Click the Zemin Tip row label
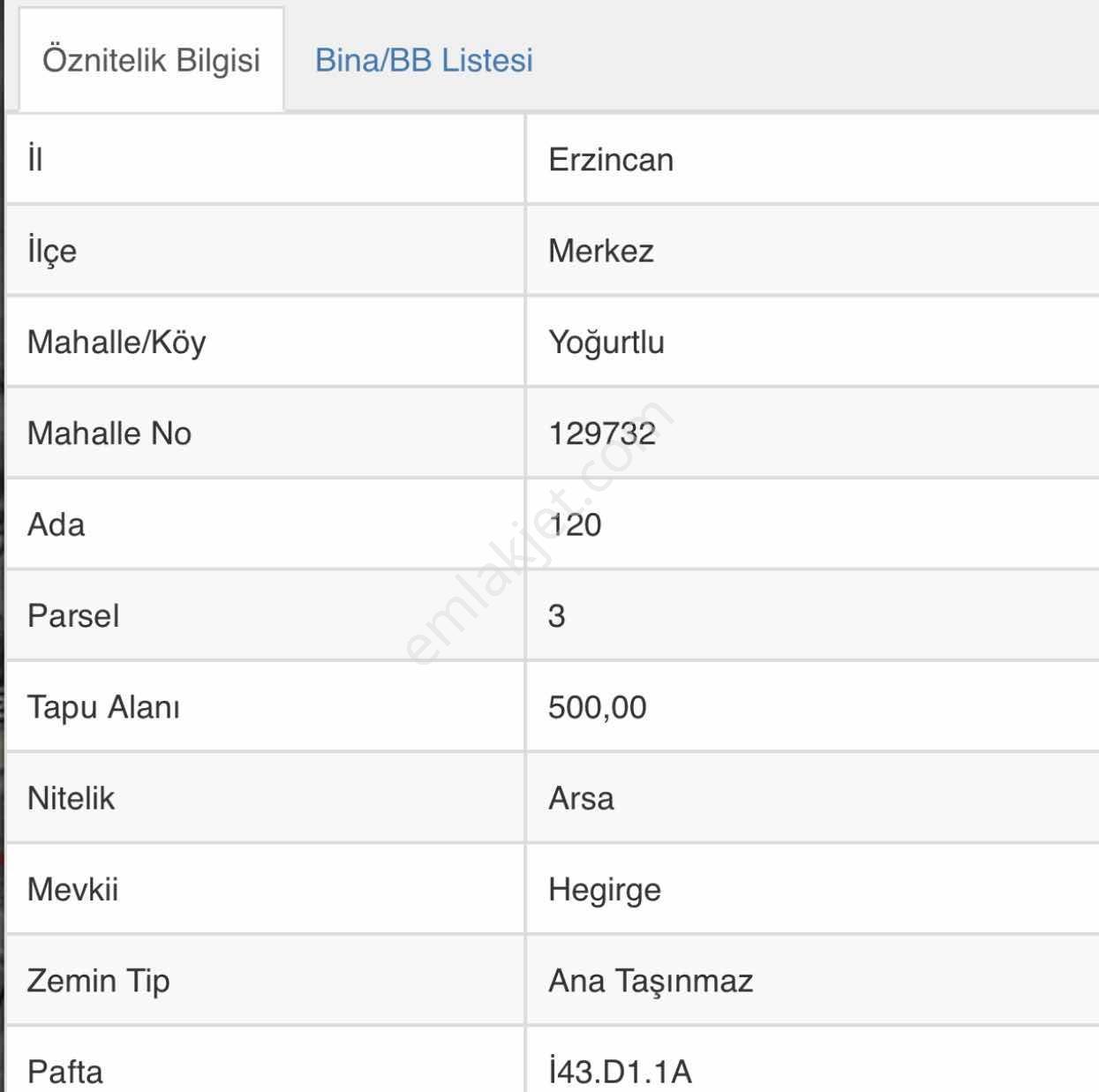The image size is (1099, 1092). click(x=98, y=981)
